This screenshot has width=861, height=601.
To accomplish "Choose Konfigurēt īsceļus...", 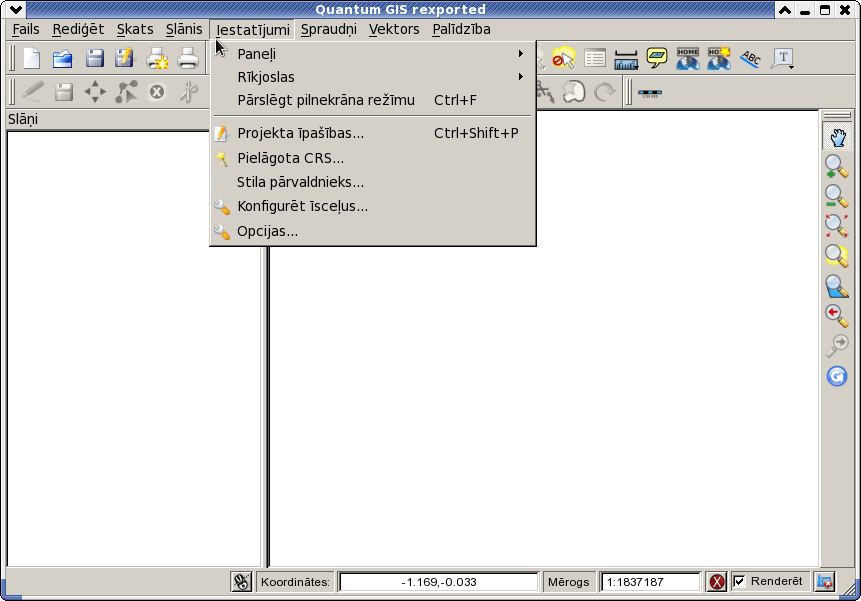I will 372,206.
